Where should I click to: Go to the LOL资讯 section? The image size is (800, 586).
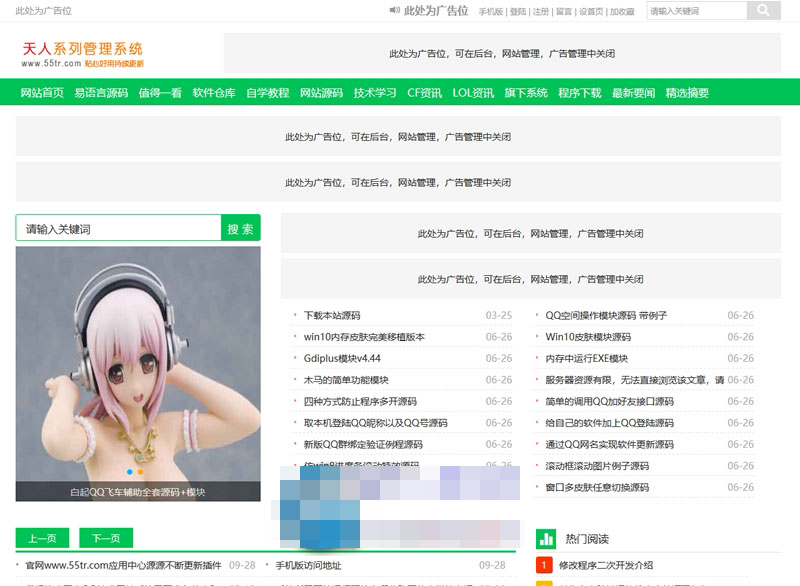click(473, 93)
